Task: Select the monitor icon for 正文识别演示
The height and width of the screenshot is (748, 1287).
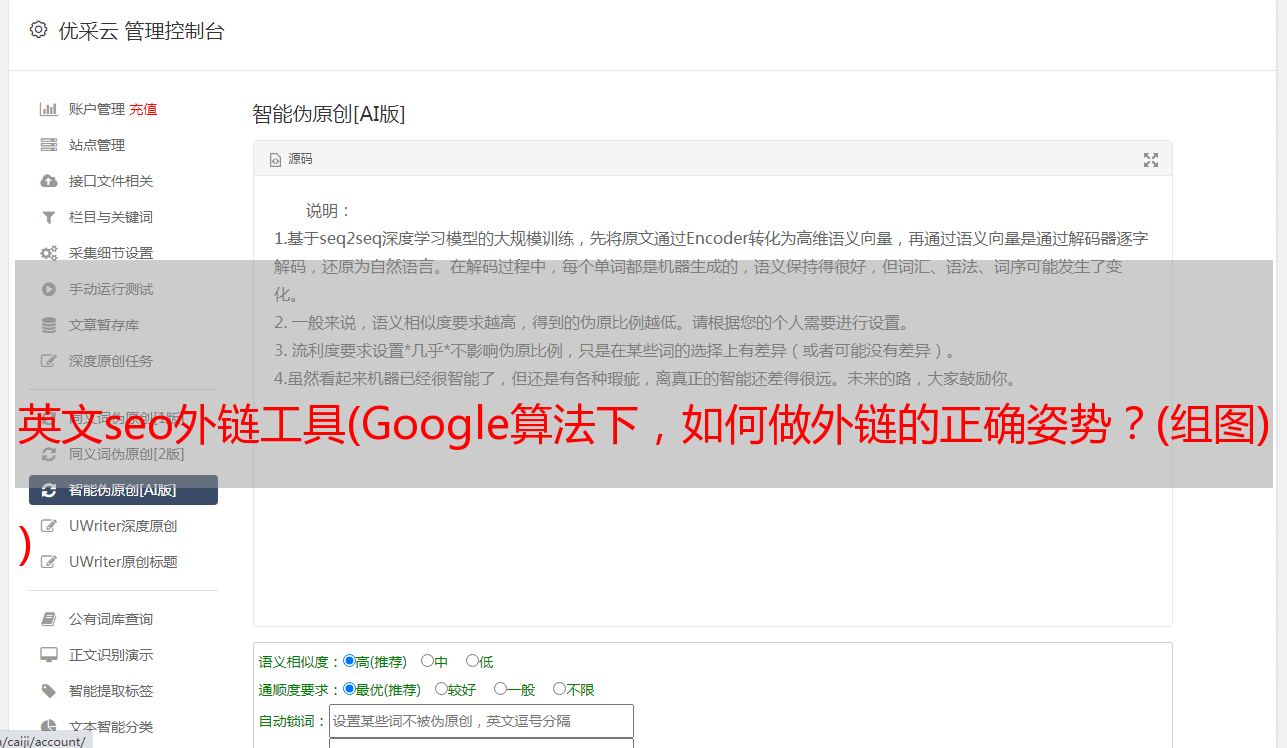Action: 48,655
